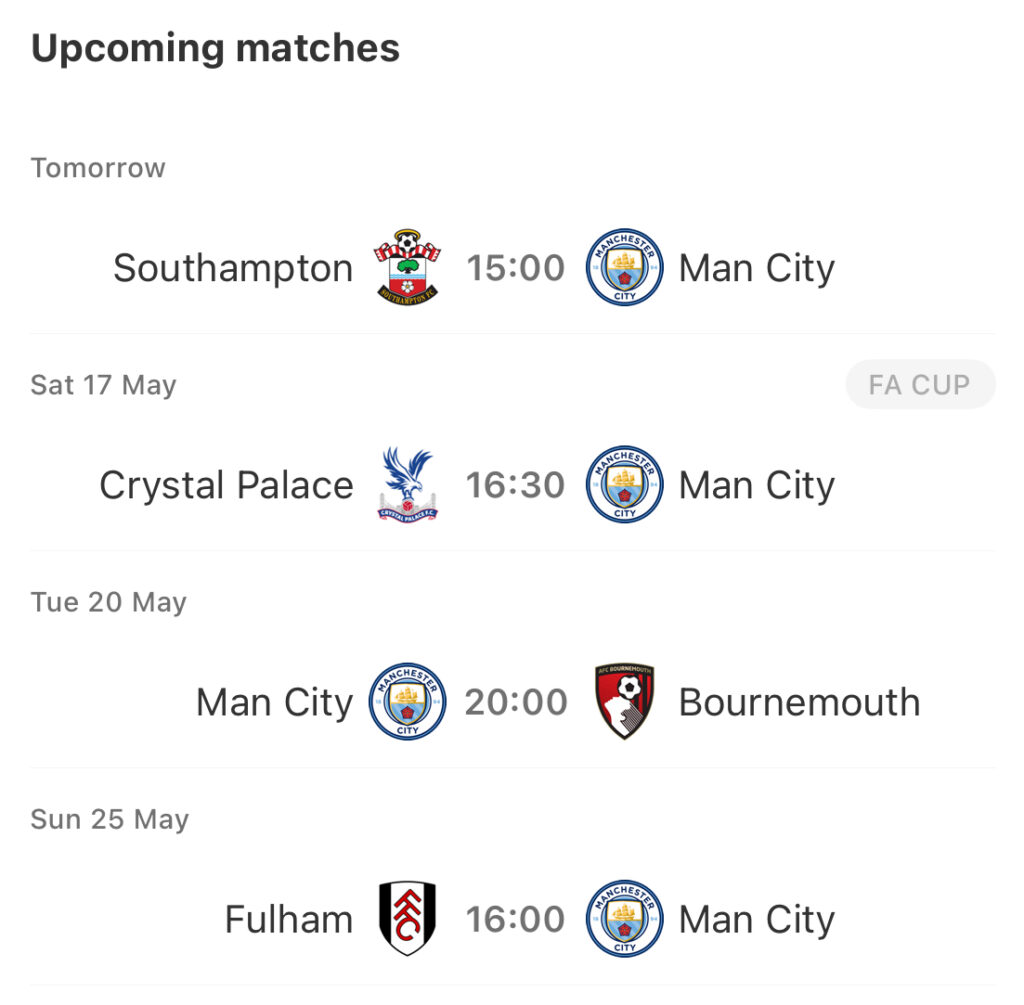Click the Crystal Palace eagle crest

pyautogui.click(x=408, y=484)
